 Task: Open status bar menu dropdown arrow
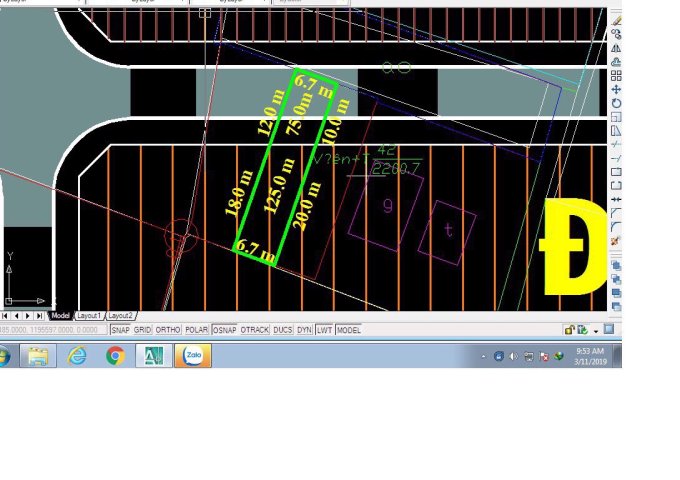tap(595, 330)
